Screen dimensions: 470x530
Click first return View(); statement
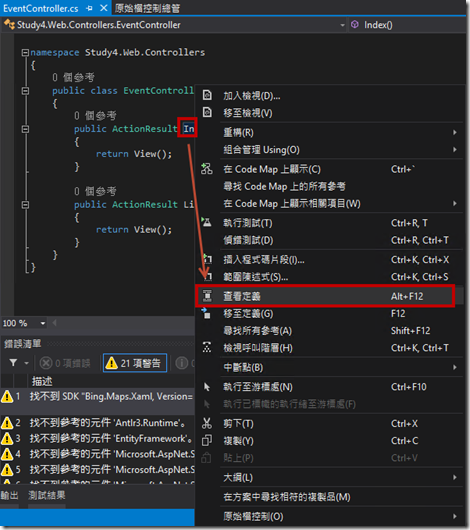134,154
